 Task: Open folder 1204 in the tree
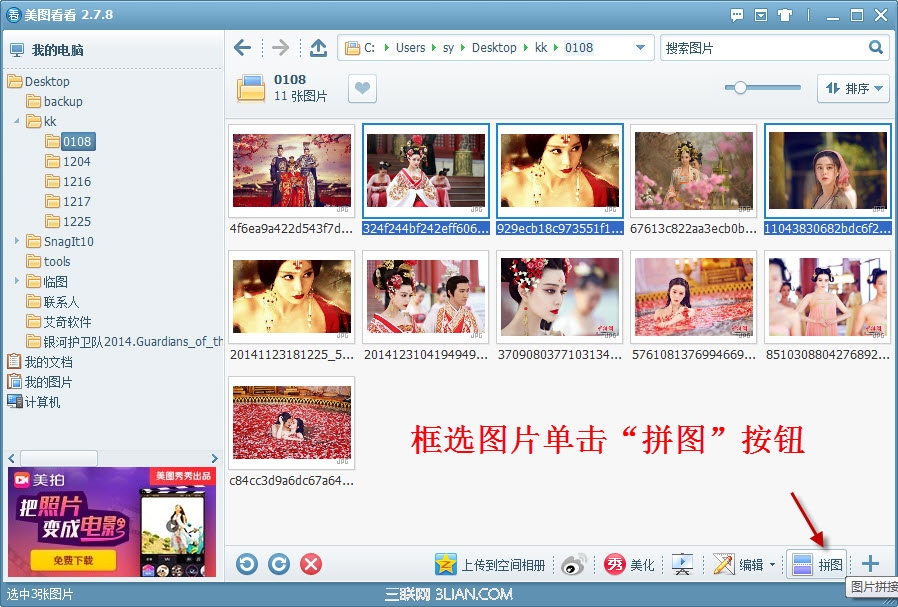[68, 161]
